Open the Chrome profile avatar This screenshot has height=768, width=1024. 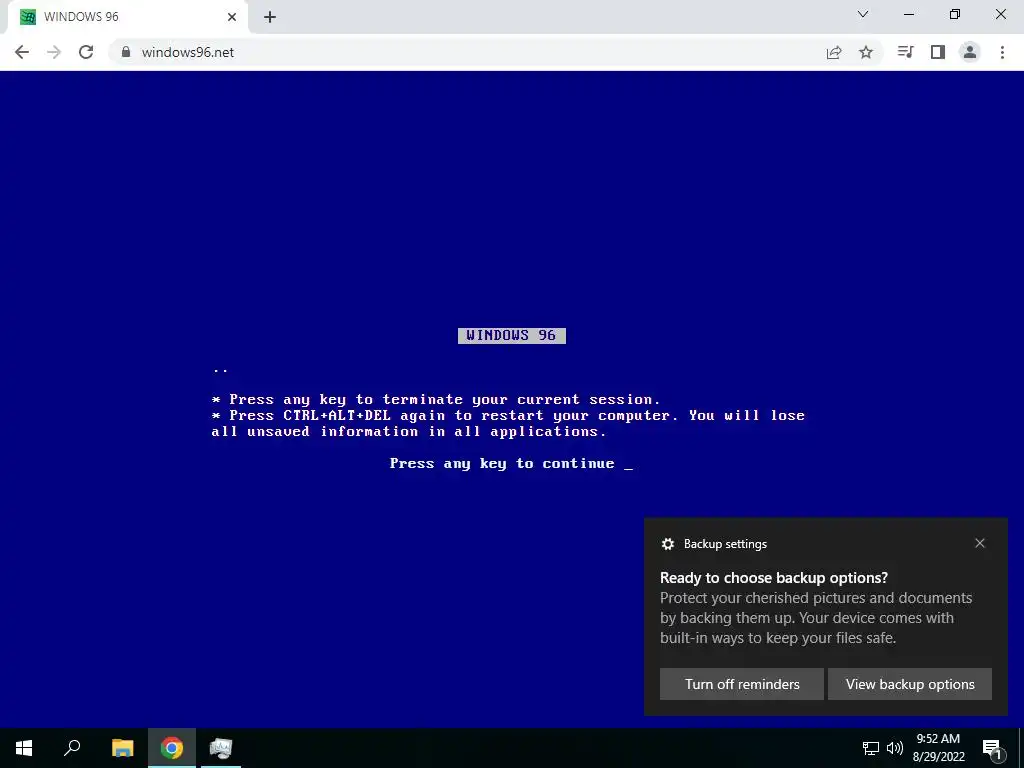(x=970, y=52)
